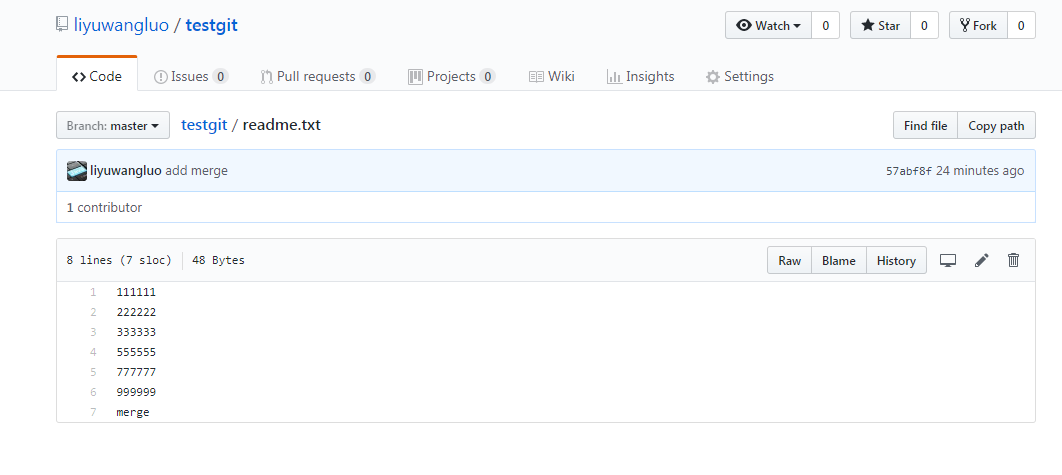The width and height of the screenshot is (1062, 475).
Task: View the Raw file
Action: [790, 260]
